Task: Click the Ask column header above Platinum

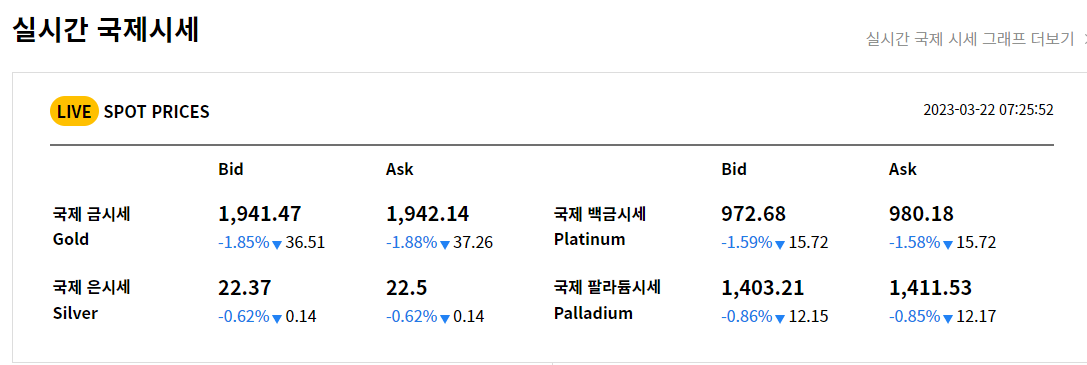Action: tap(903, 169)
